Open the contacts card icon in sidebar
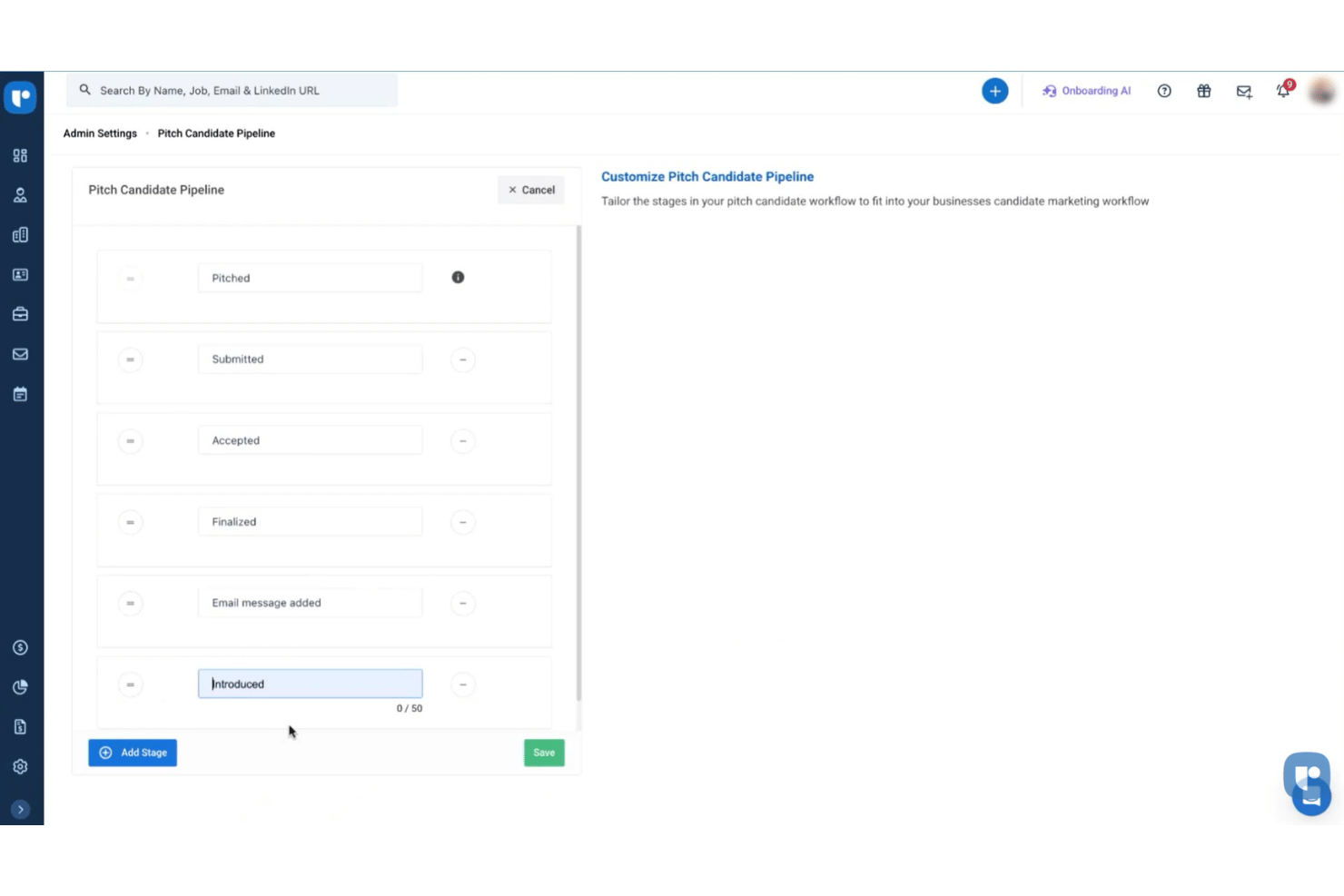Screen dimensions: 1344x896 20,274
